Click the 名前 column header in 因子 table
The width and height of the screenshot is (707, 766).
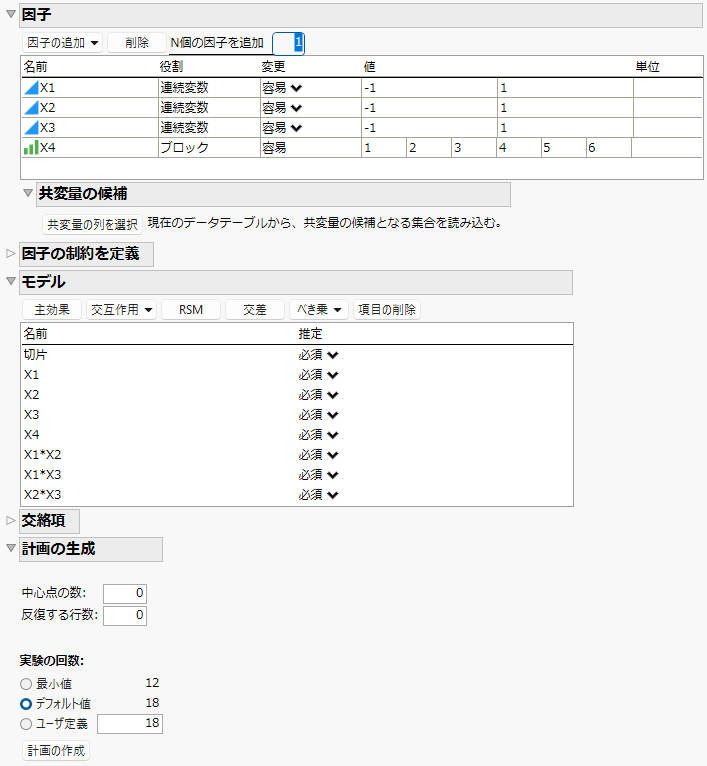tap(36, 66)
